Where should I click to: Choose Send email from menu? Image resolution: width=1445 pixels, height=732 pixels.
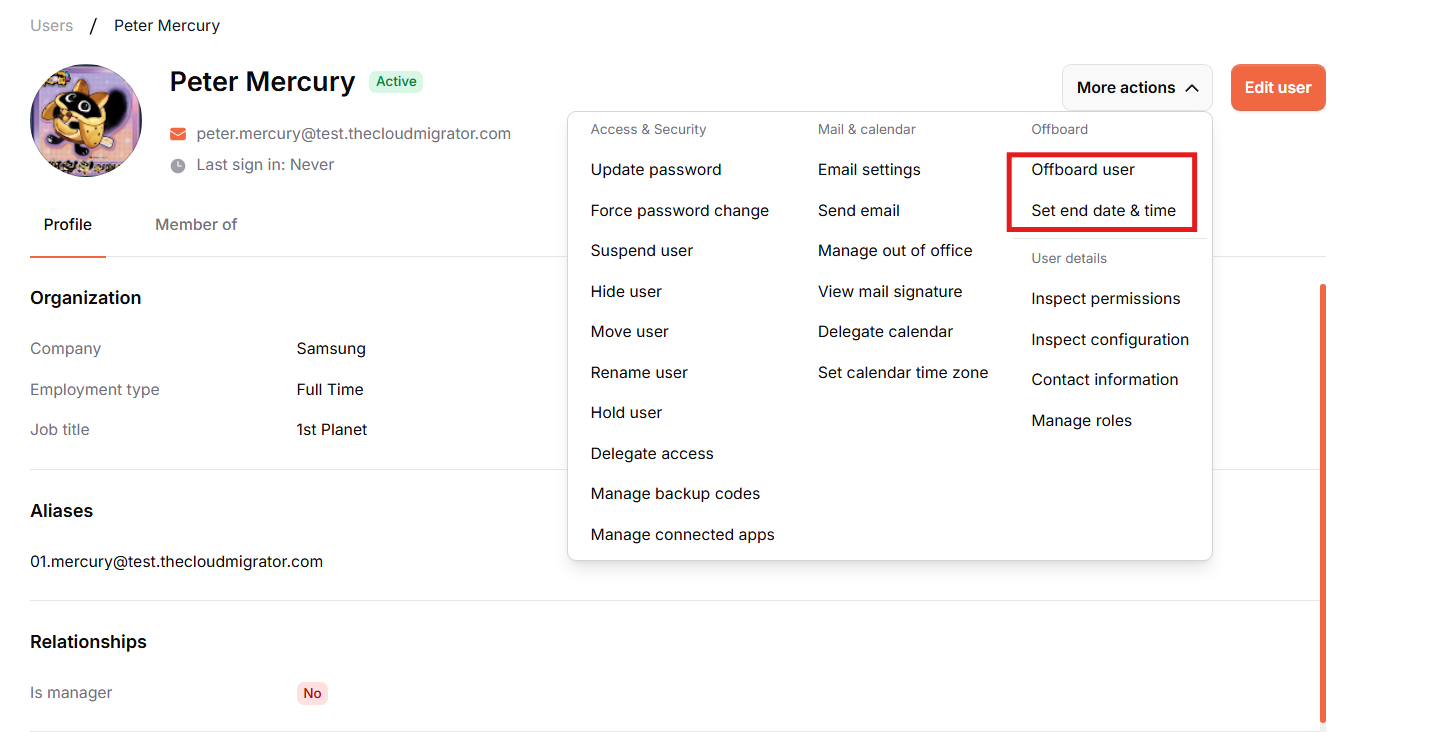[859, 211]
